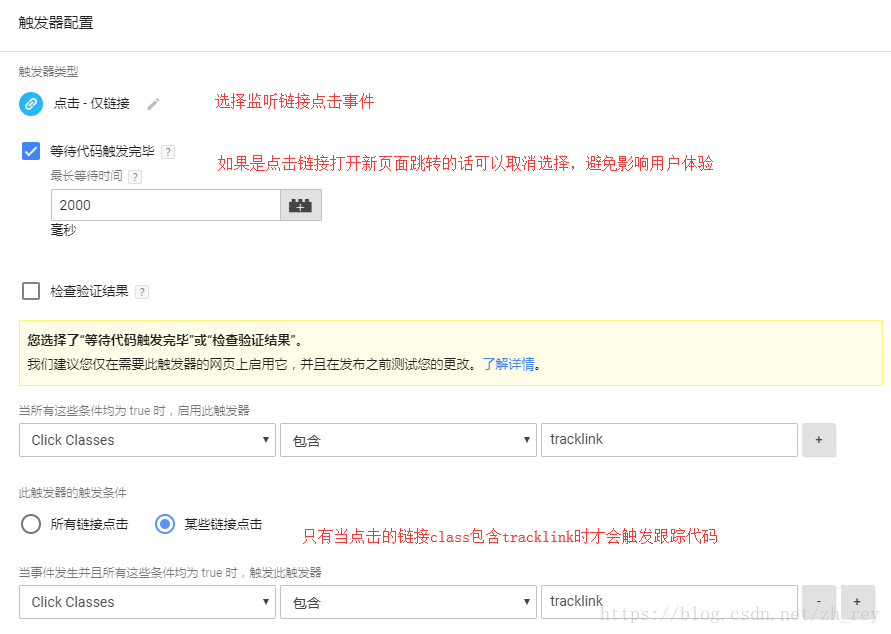Viewport: 891px width, 634px height.
Task: Open Click Classes dropdown in fire-trigger condition
Action: 147,602
